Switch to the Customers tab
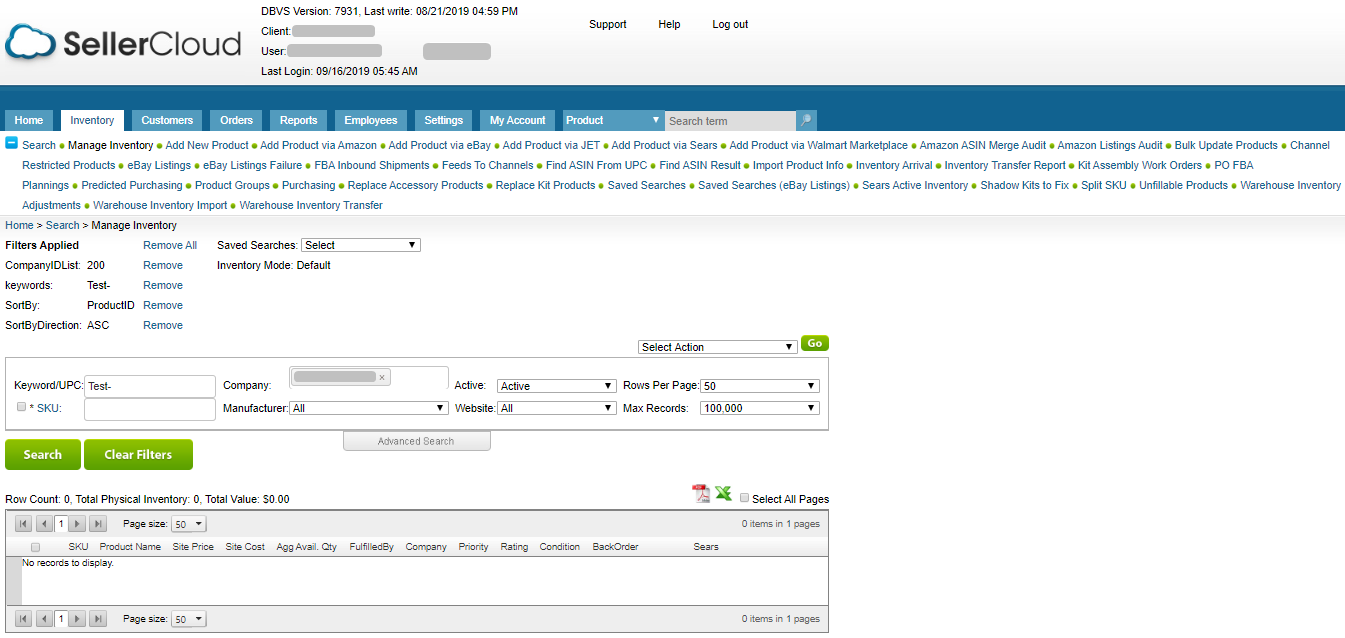 click(x=167, y=120)
